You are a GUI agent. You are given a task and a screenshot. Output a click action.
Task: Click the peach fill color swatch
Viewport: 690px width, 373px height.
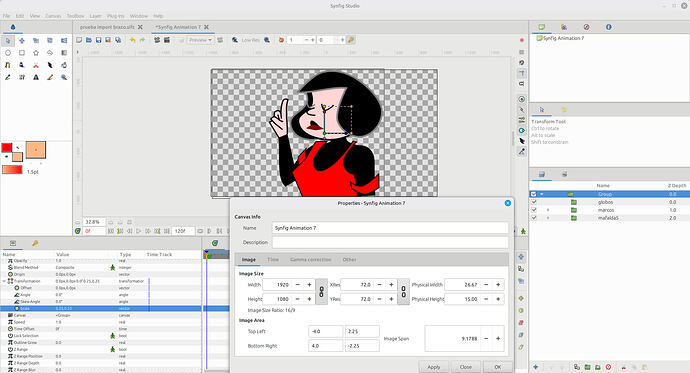click(x=17, y=157)
